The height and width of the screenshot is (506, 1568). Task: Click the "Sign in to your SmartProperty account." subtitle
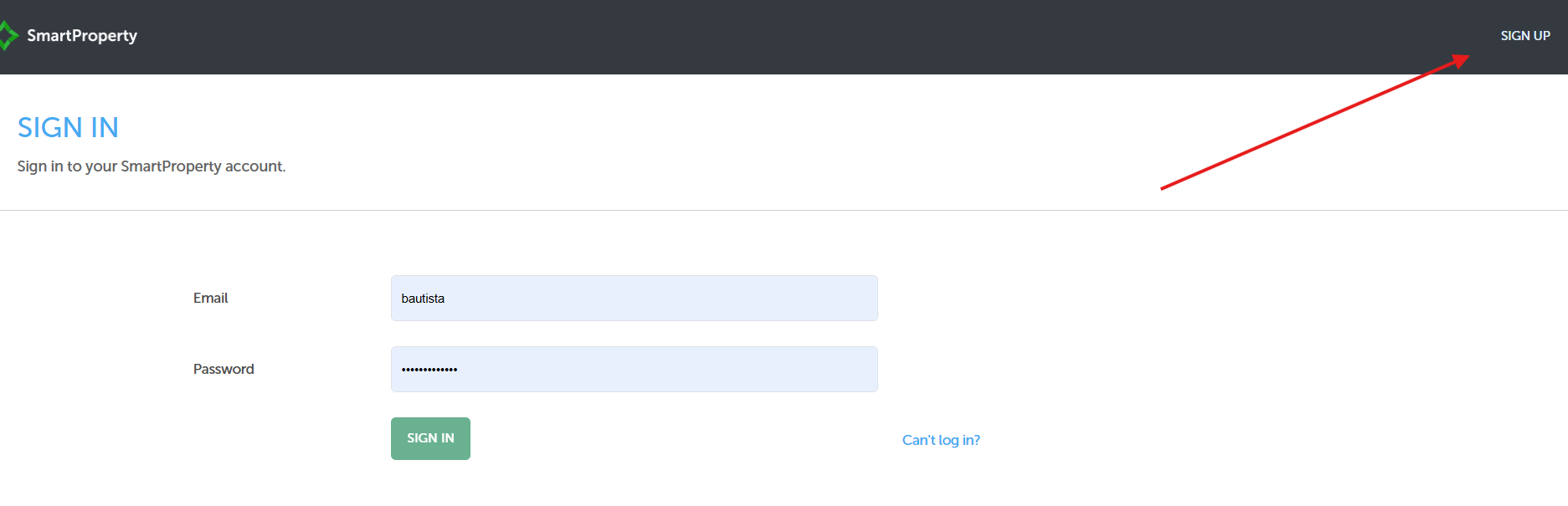pyautogui.click(x=152, y=166)
